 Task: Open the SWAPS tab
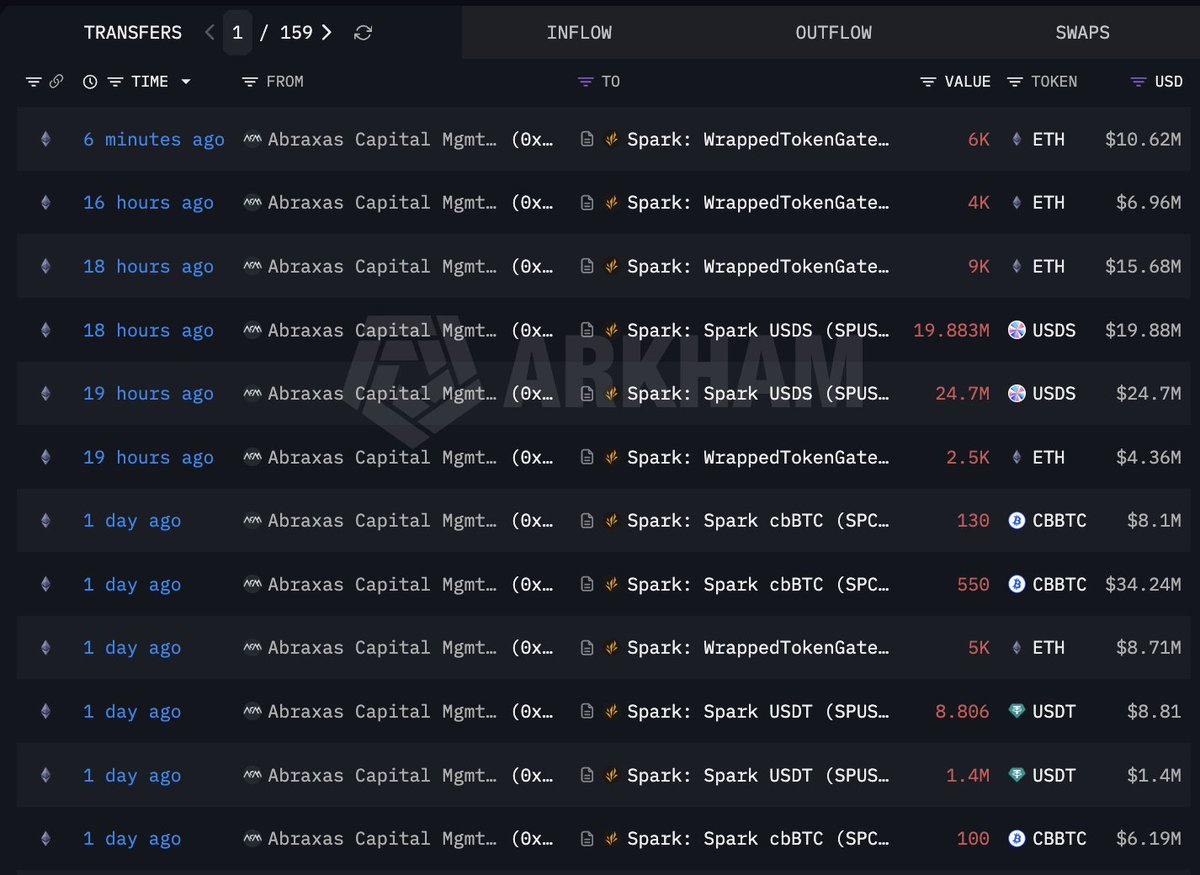[1083, 32]
